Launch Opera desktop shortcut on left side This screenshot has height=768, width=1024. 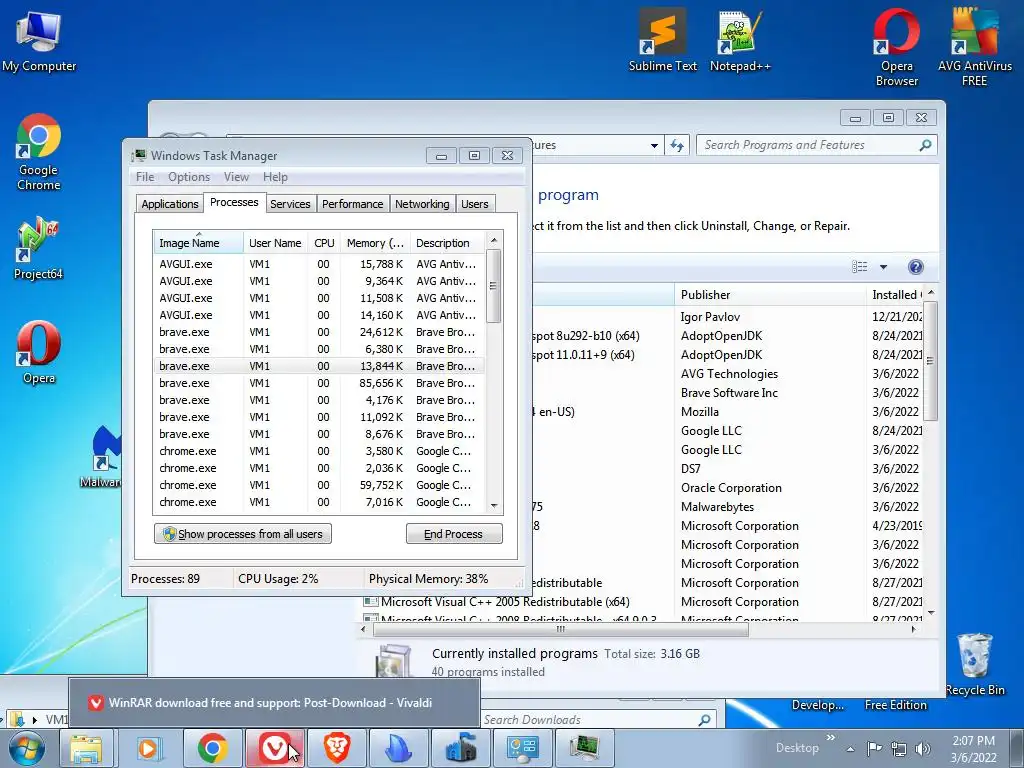click(x=39, y=353)
